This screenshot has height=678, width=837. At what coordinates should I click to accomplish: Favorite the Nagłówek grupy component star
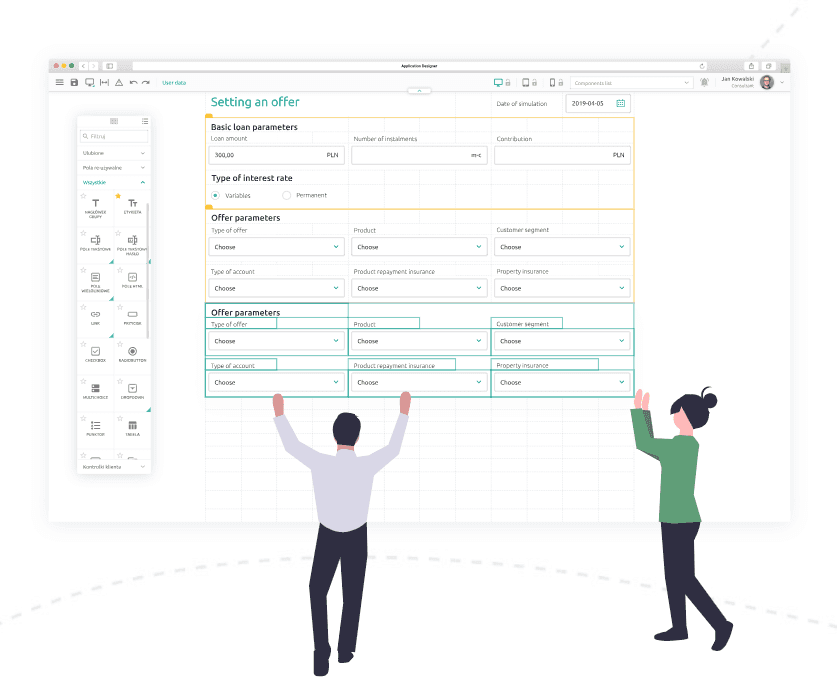[83, 196]
